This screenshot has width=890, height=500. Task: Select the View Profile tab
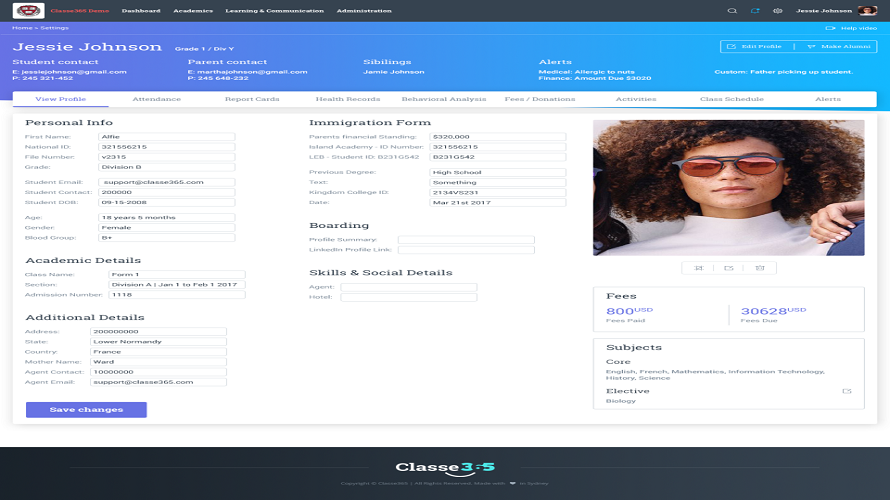tap(61, 99)
